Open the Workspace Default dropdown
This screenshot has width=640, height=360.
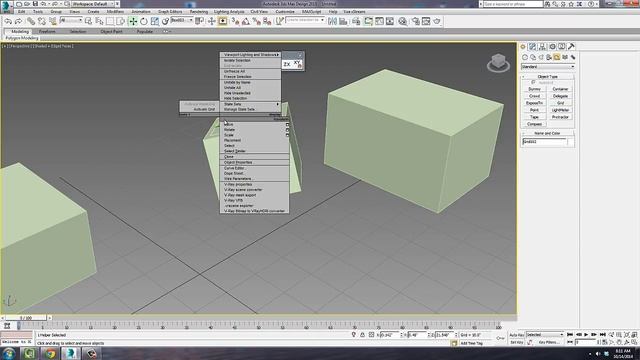pos(93,4)
